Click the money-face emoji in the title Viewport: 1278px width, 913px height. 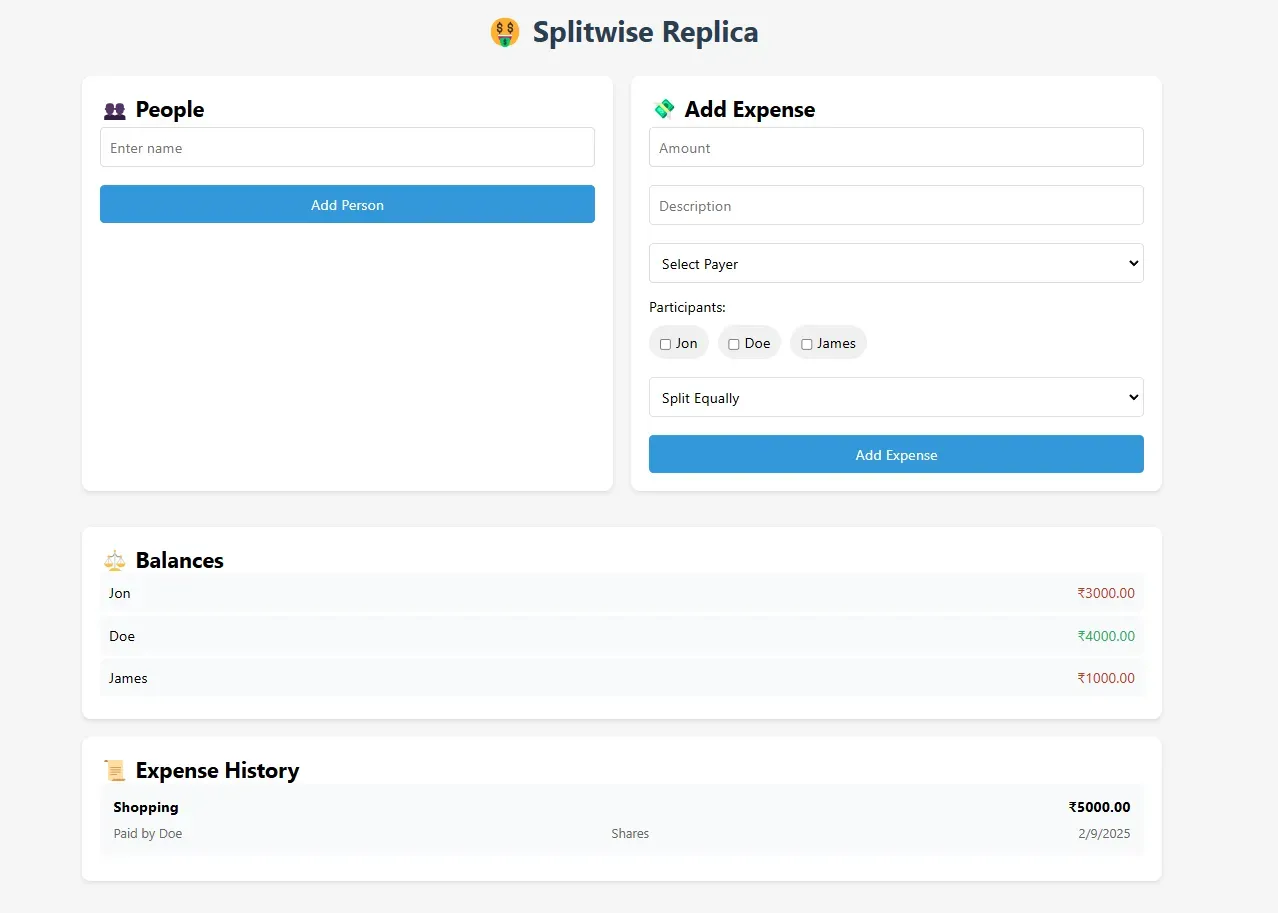(x=505, y=33)
